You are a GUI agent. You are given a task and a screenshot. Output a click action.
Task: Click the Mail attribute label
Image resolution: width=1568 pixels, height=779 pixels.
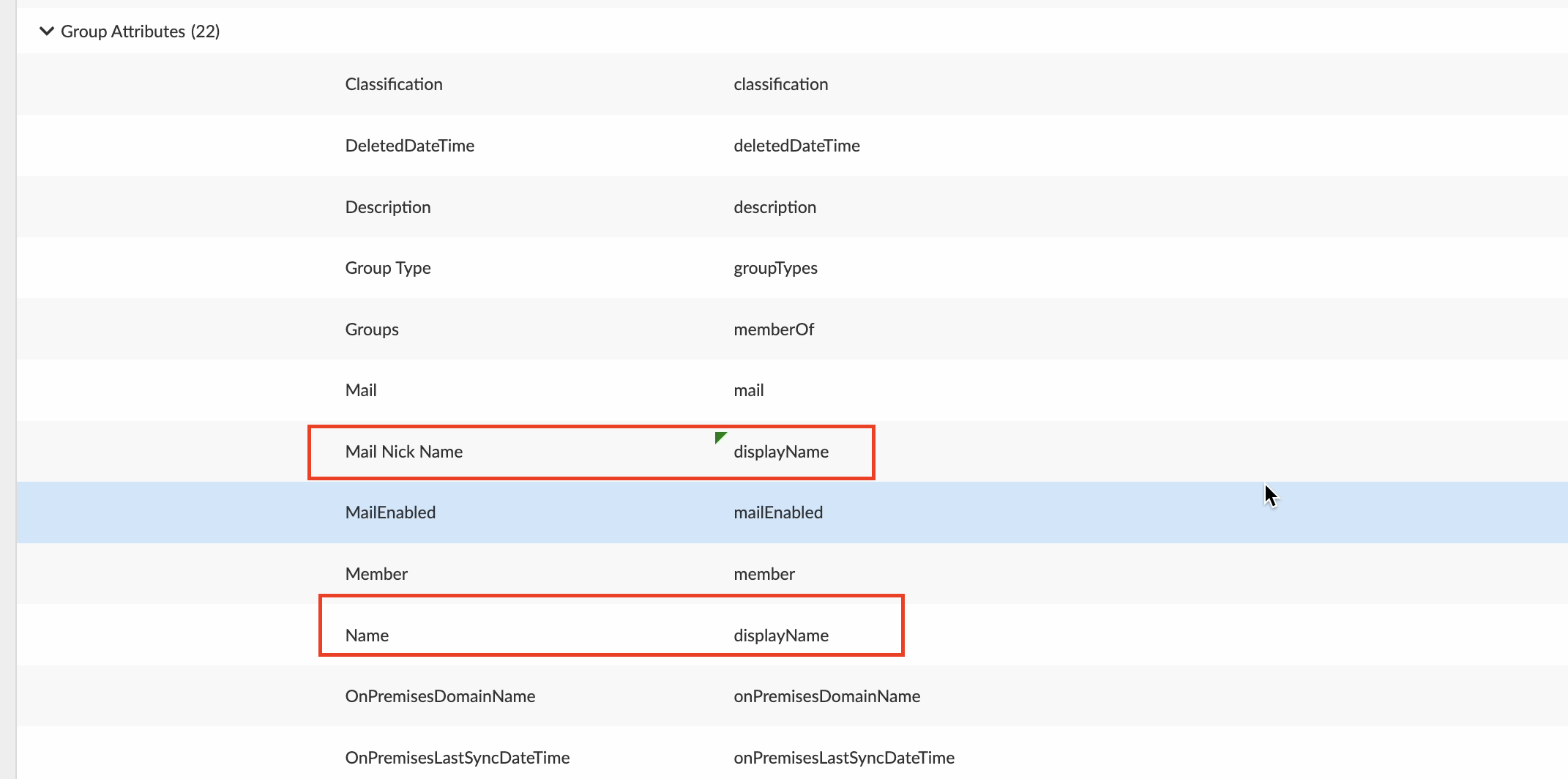pyautogui.click(x=361, y=390)
